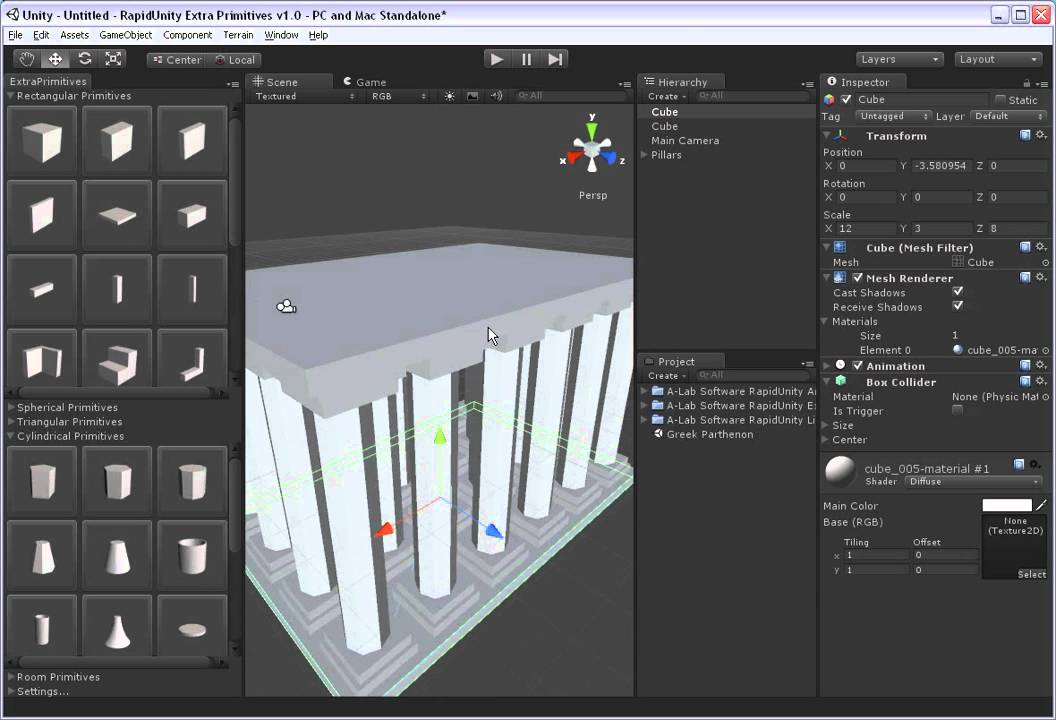Select the Scale tool

[113, 59]
